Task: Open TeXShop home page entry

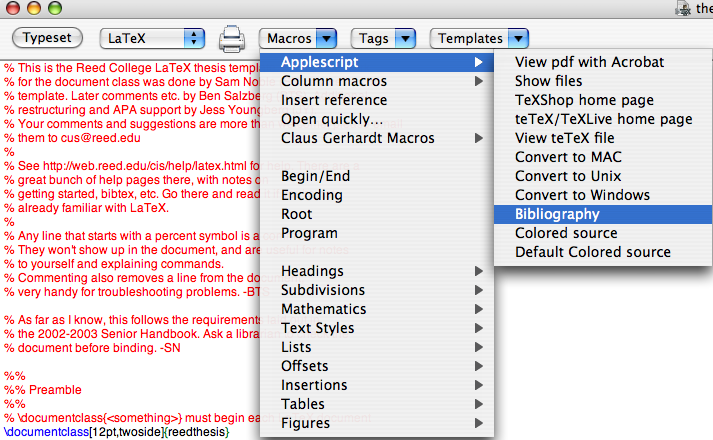Action: coord(584,100)
